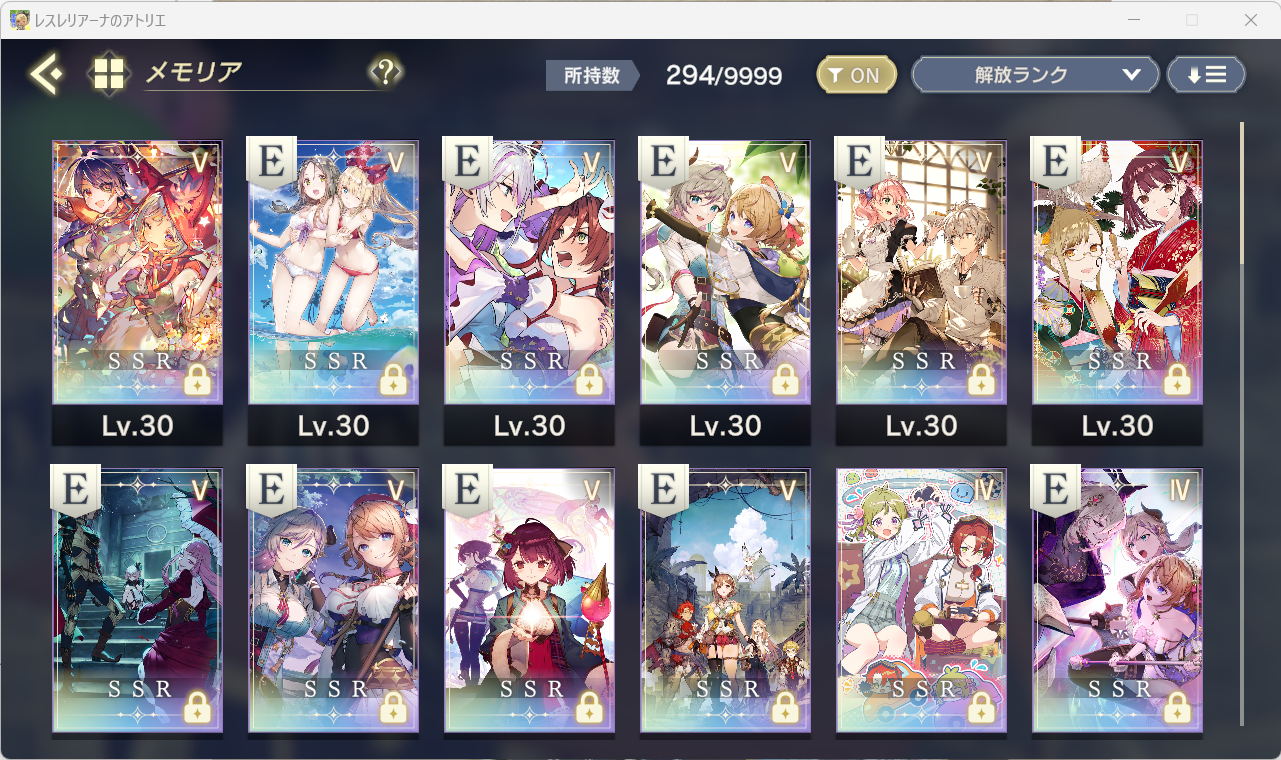Click lock icon on swimsuit beach card
The height and width of the screenshot is (760, 1281).
coord(394,379)
